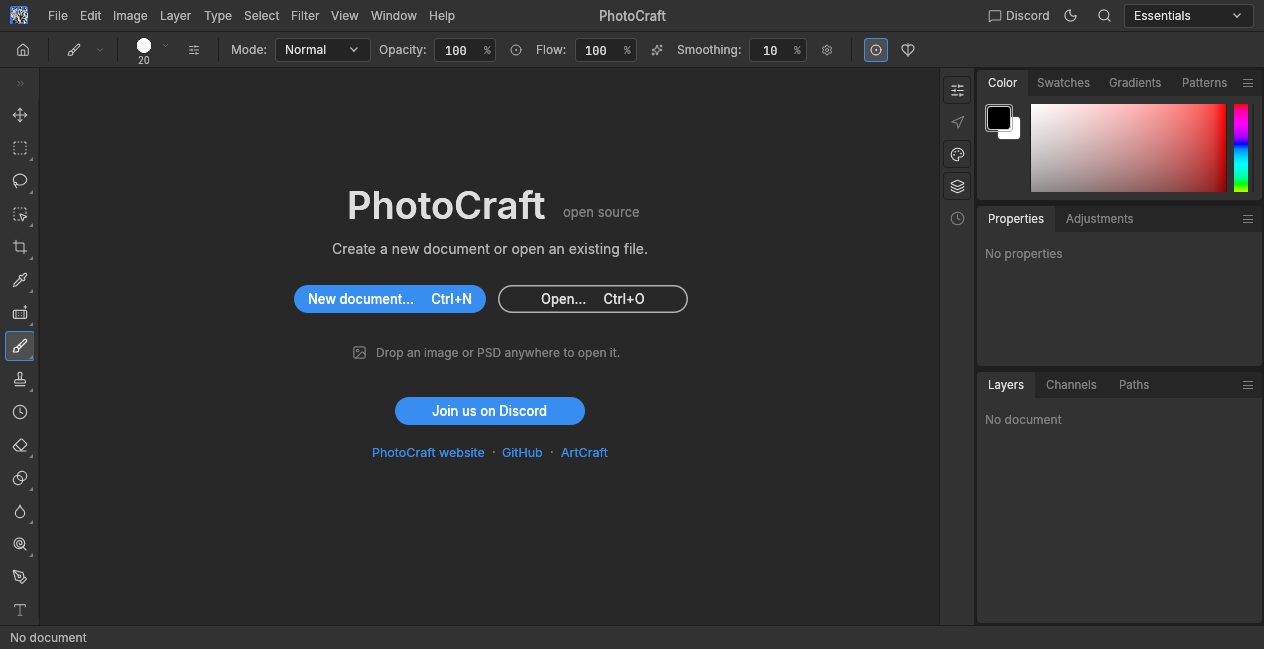Expand the toolbar double-chevron

(x=20, y=83)
